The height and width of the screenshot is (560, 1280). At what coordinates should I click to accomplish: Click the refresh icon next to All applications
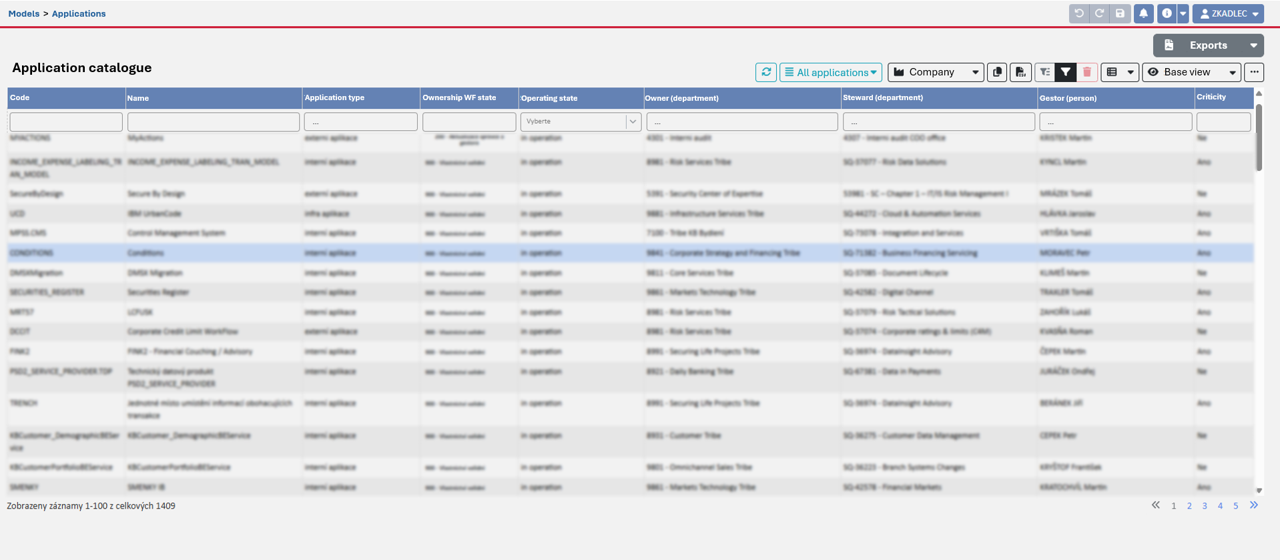(x=766, y=72)
